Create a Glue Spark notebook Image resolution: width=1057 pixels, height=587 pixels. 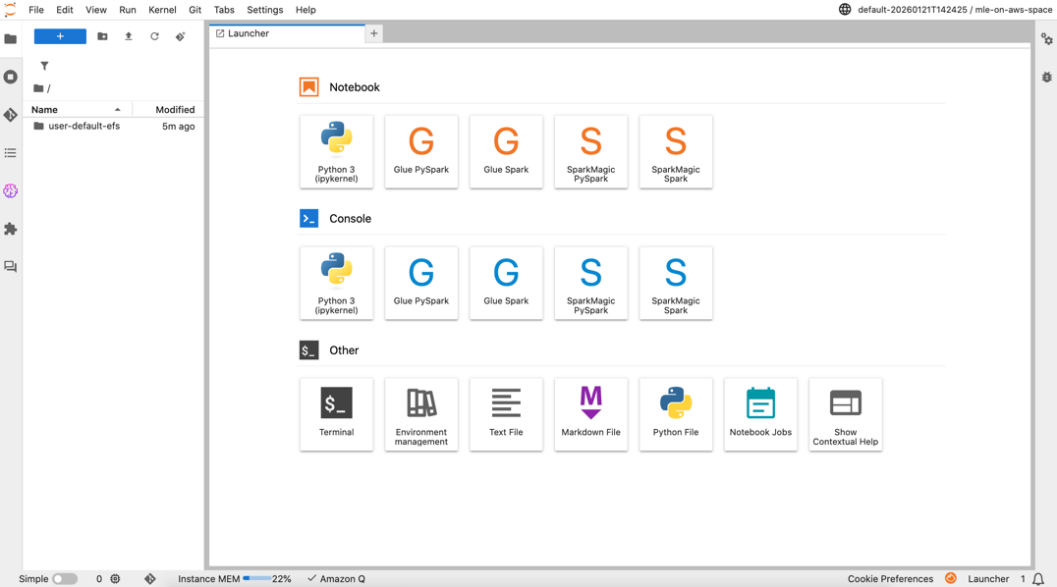coord(506,152)
